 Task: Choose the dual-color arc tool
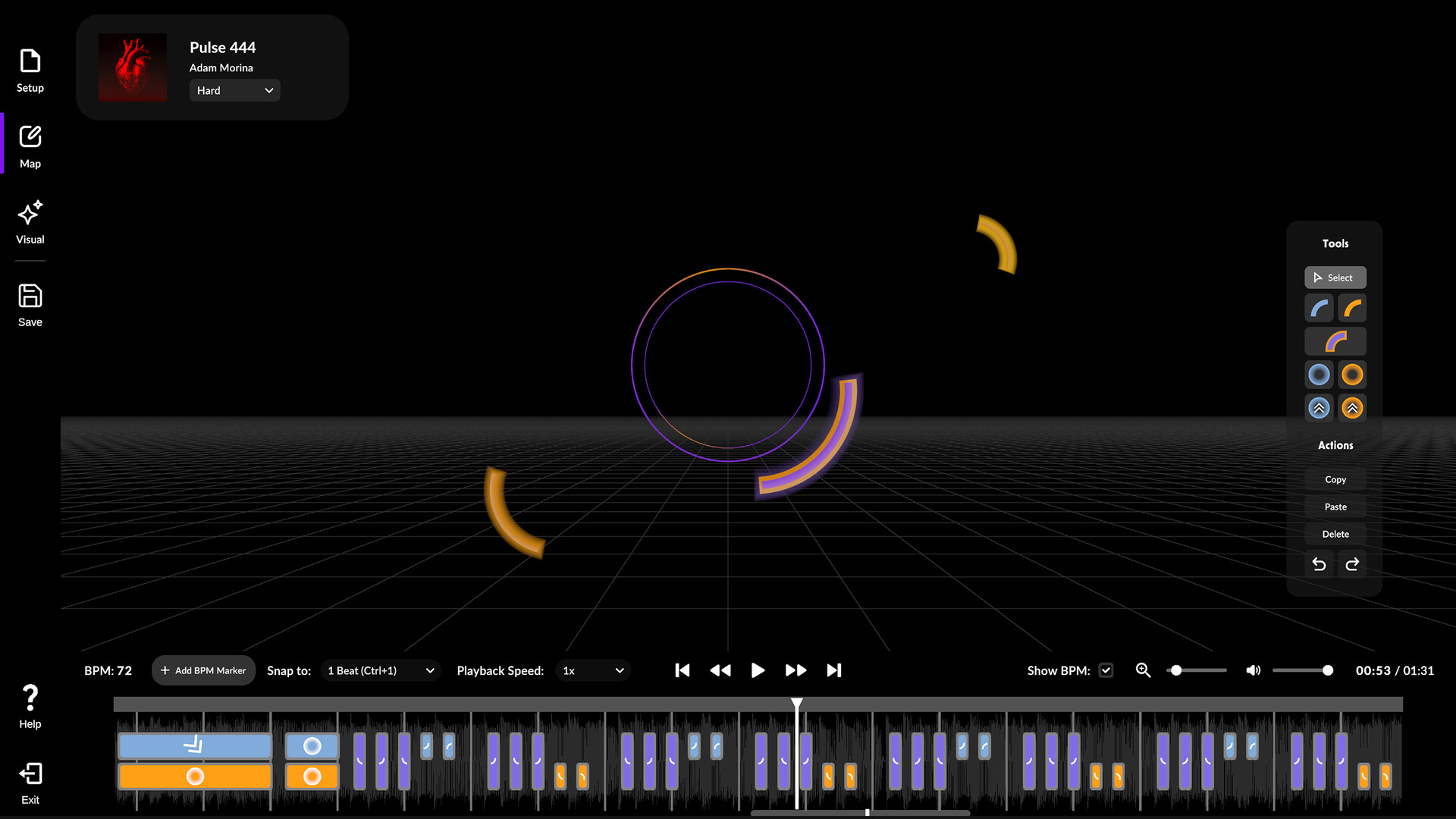[x=1335, y=341]
